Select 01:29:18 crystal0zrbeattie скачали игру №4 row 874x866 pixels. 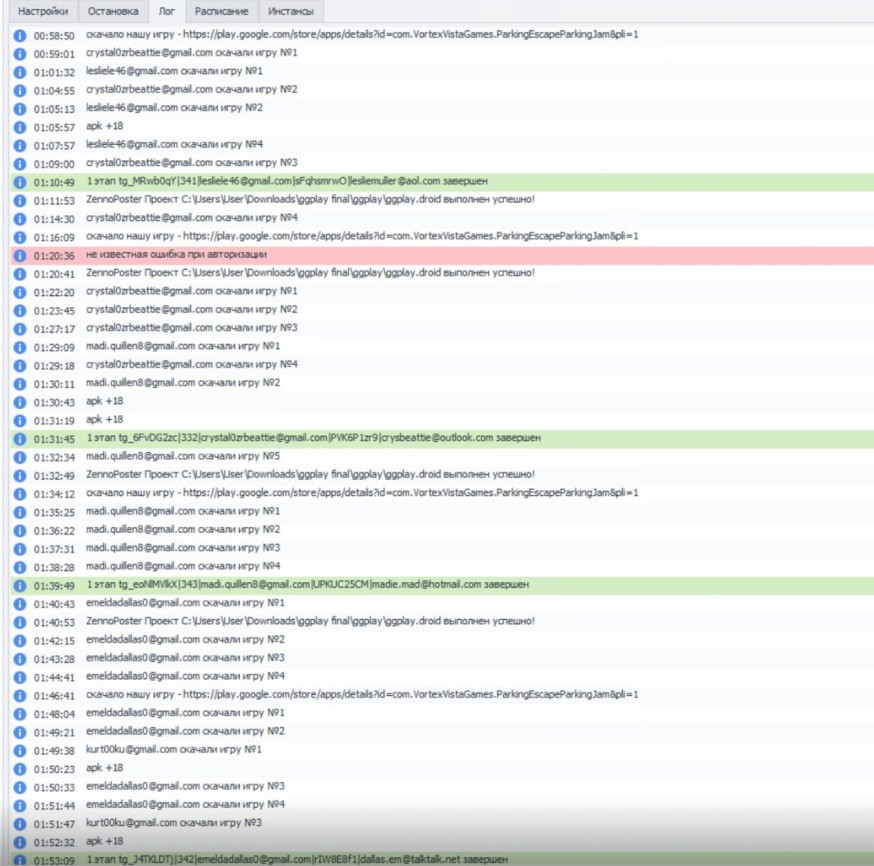[441, 366]
